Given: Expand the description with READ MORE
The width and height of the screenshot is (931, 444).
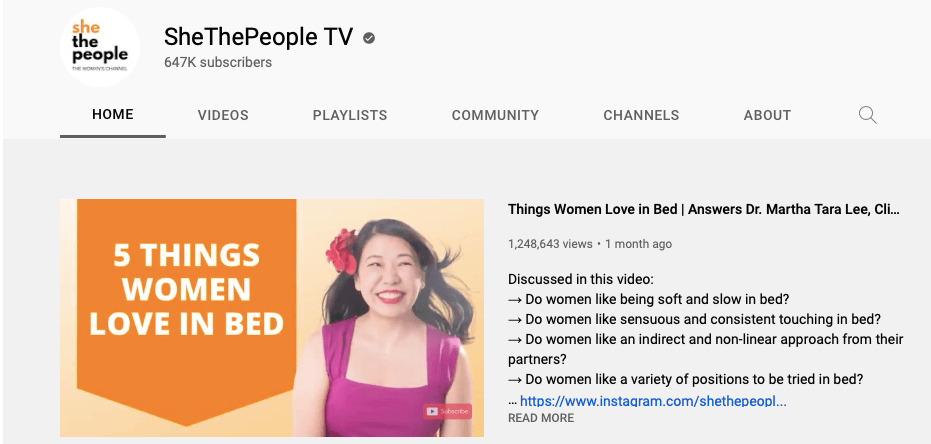Looking at the screenshot, I should point(541,418).
